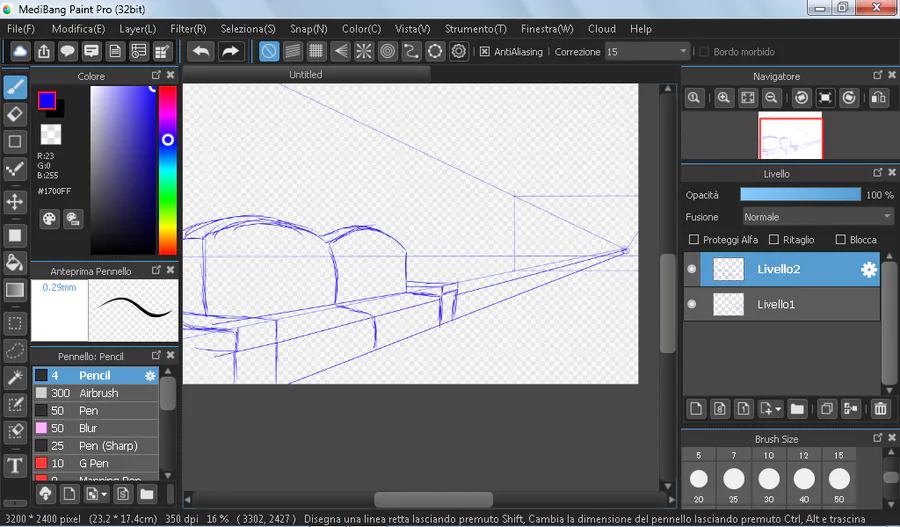Viewport: 900px width, 527px height.
Task: Turn snap off with the circle-slash icon
Action: tap(269, 52)
